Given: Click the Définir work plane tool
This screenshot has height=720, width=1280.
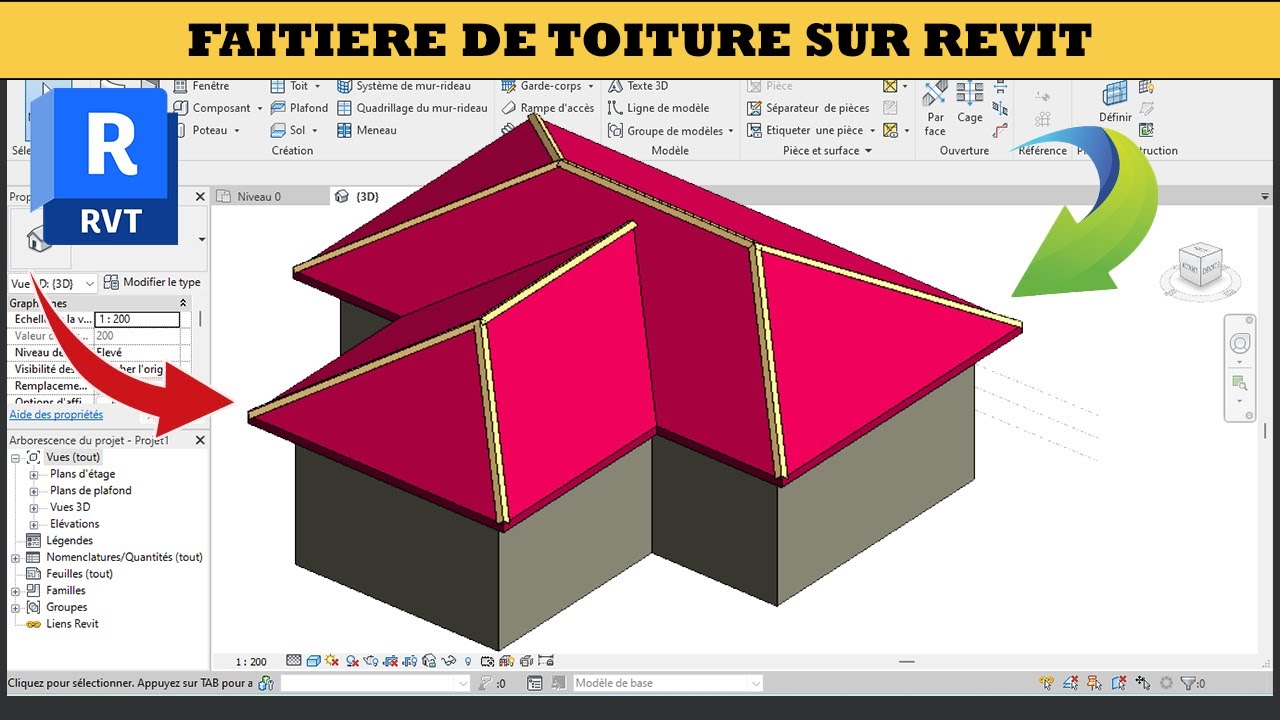Looking at the screenshot, I should [1115, 104].
